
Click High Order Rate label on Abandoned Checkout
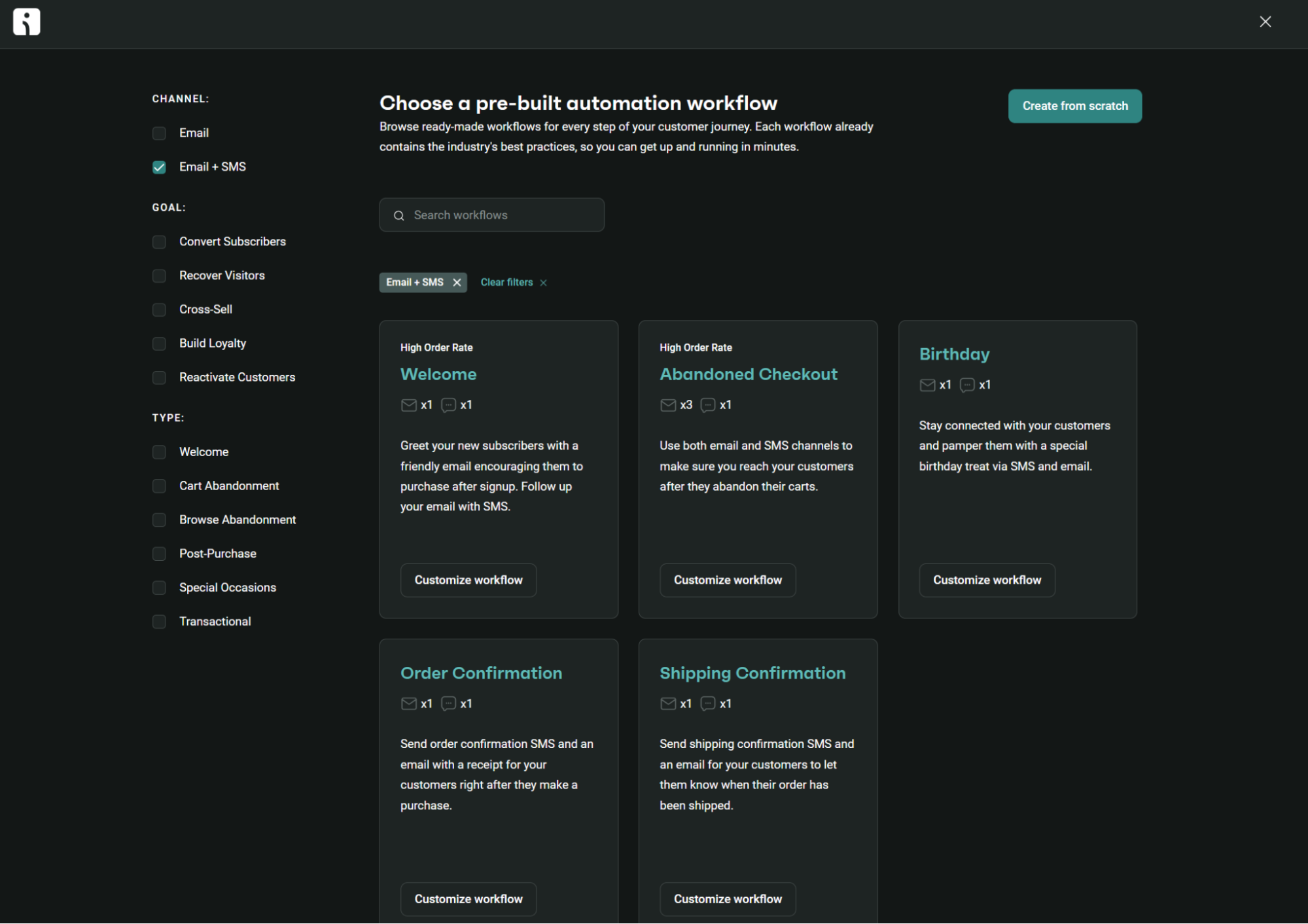pyautogui.click(x=696, y=348)
